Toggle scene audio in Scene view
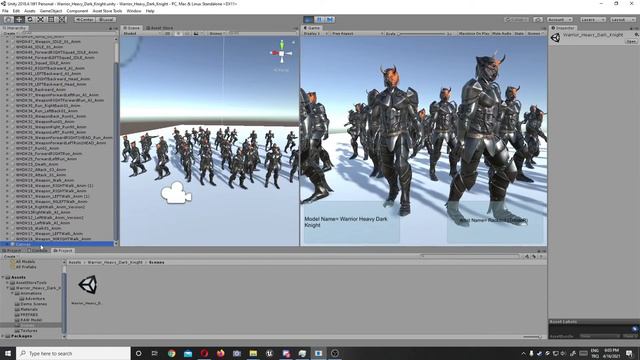 187,33
